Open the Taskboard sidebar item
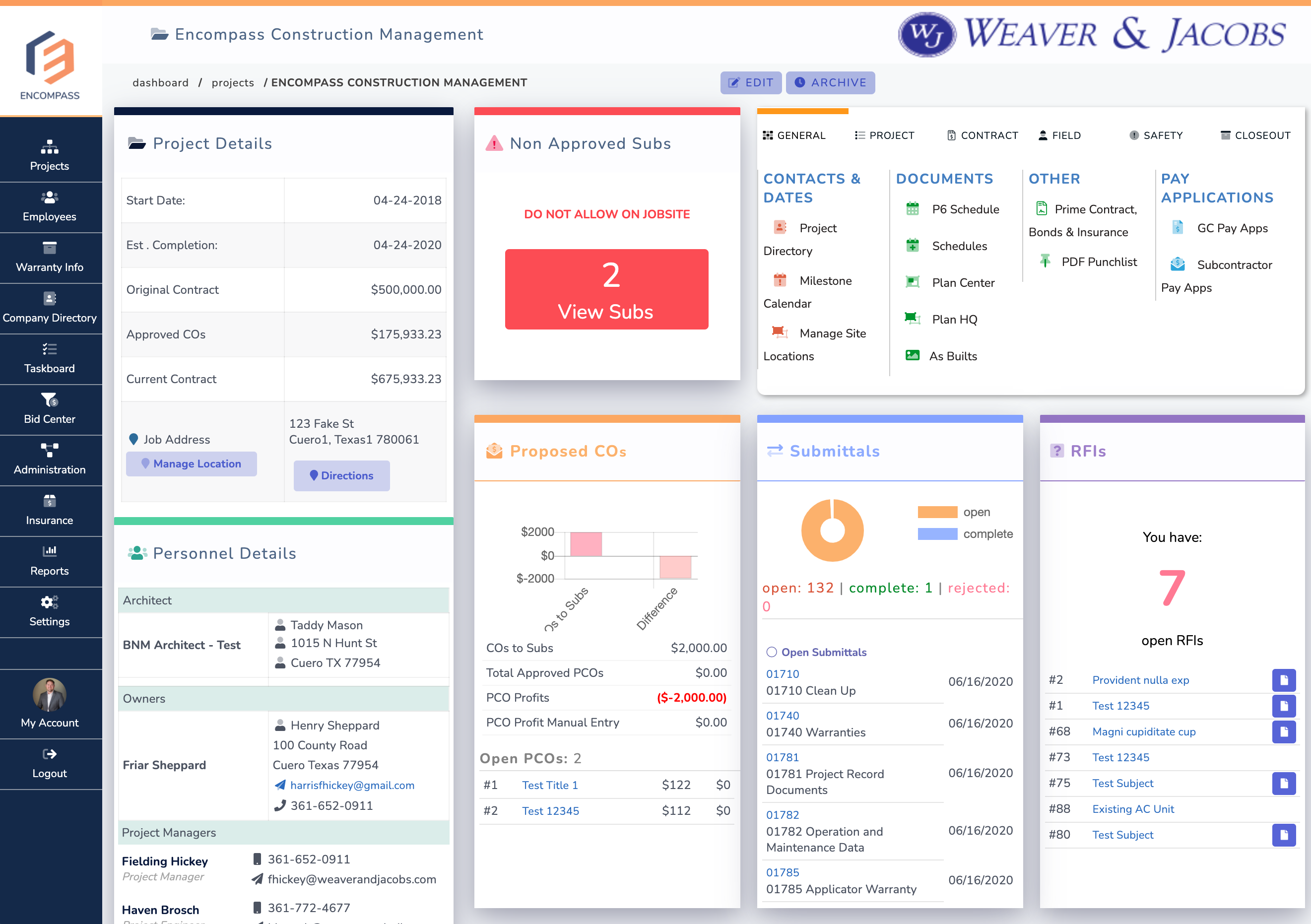Screen dimensions: 1311x924 (x=50, y=358)
